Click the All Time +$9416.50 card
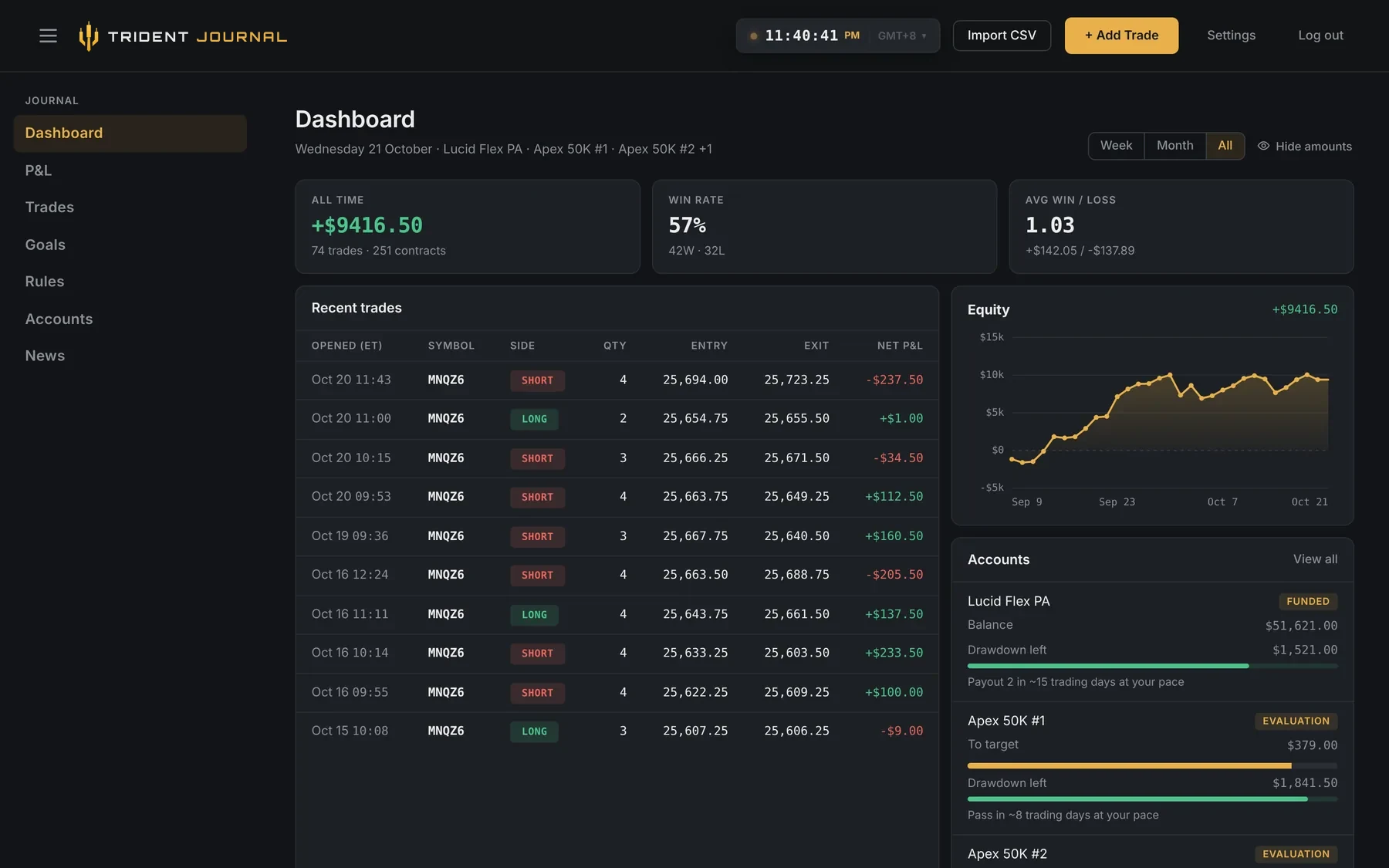The width and height of the screenshot is (1389, 868). coord(468,227)
